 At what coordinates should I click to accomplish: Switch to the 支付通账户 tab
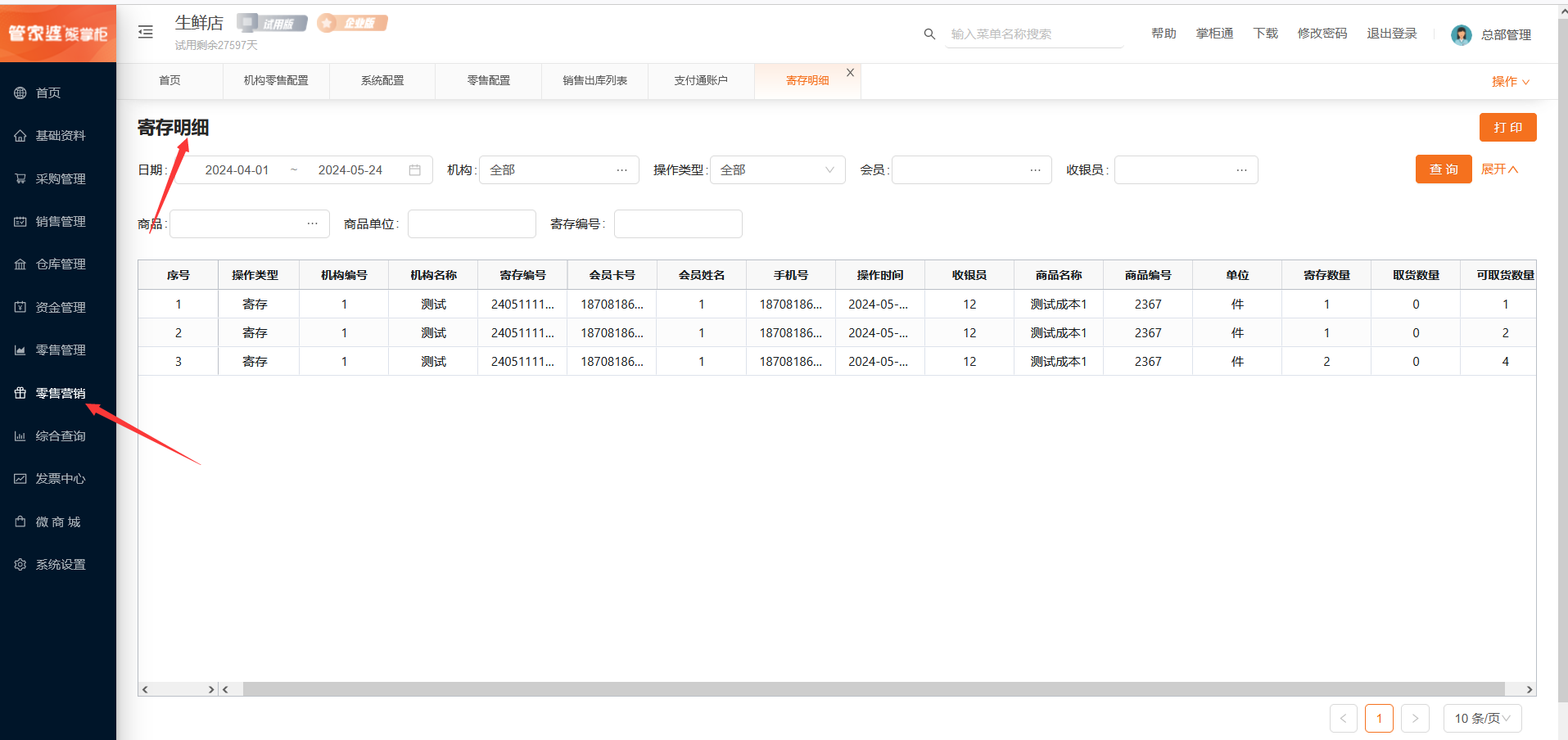click(x=701, y=80)
